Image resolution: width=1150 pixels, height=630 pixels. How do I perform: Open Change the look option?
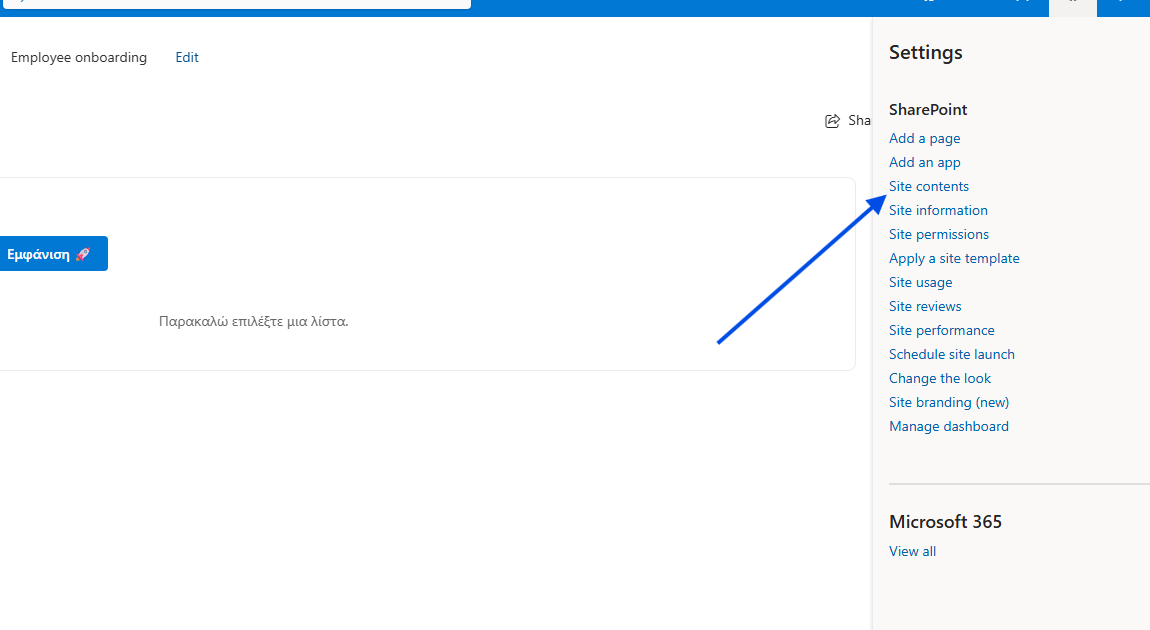(940, 379)
